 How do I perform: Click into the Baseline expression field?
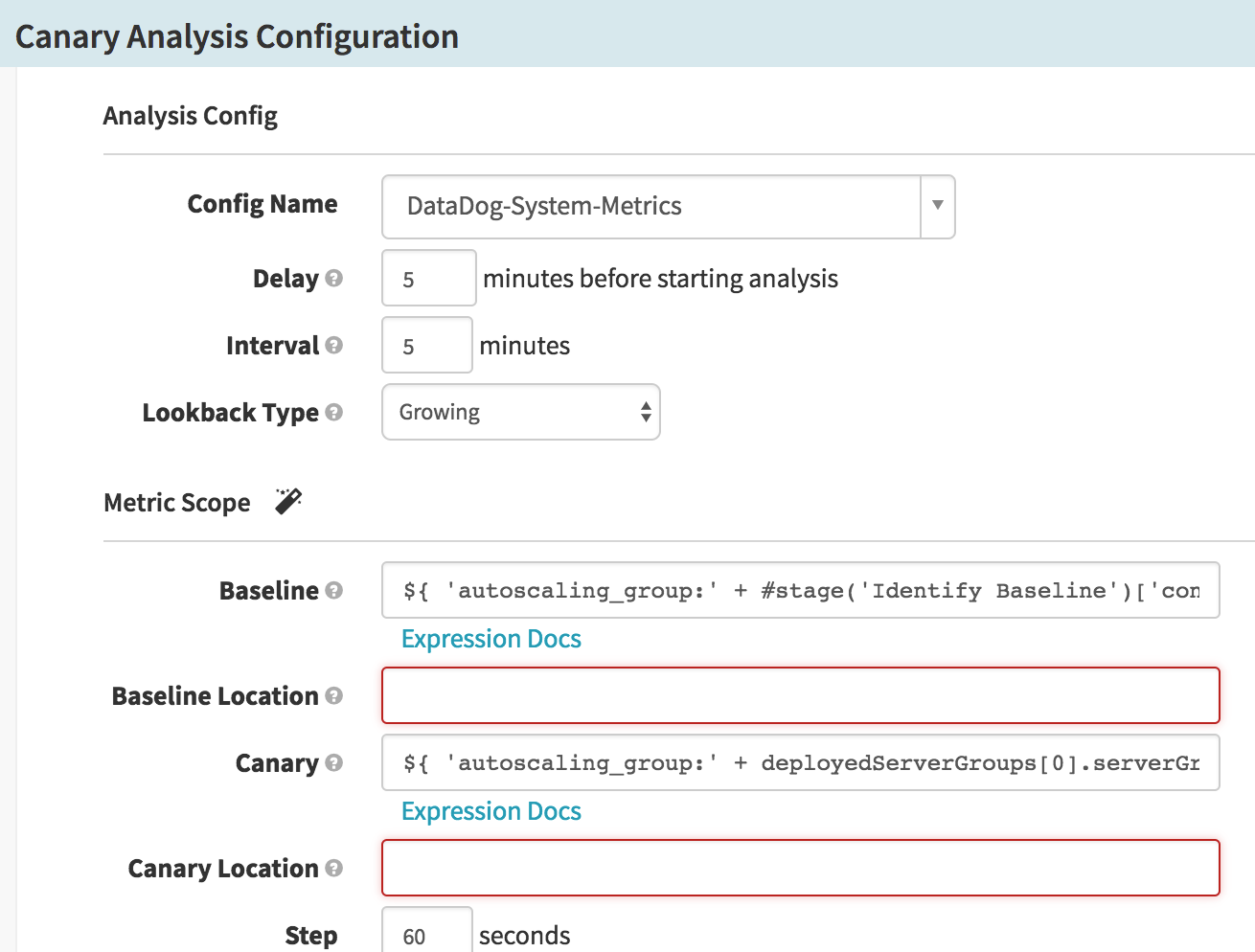click(x=800, y=590)
